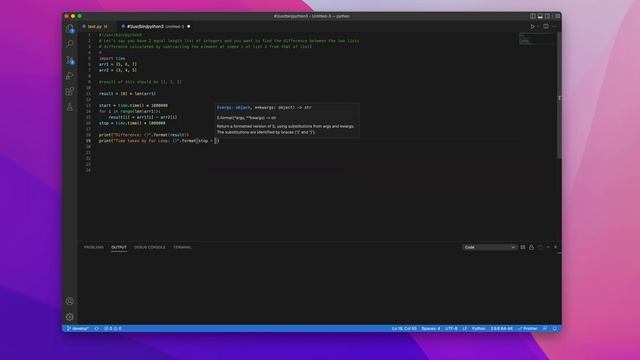Split the editor to the right
640x360 pixels.
[x=546, y=27]
